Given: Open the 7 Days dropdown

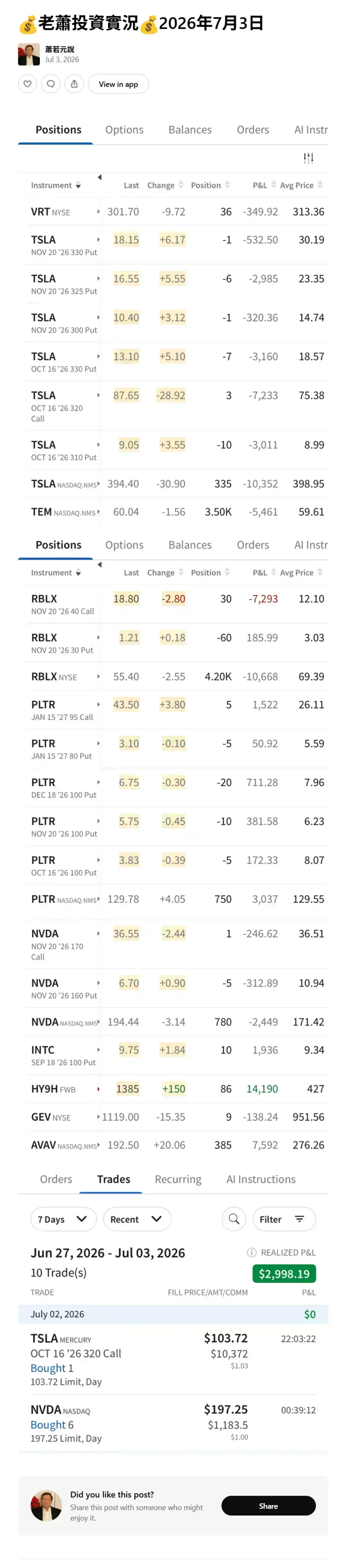Looking at the screenshot, I should pos(63,1218).
